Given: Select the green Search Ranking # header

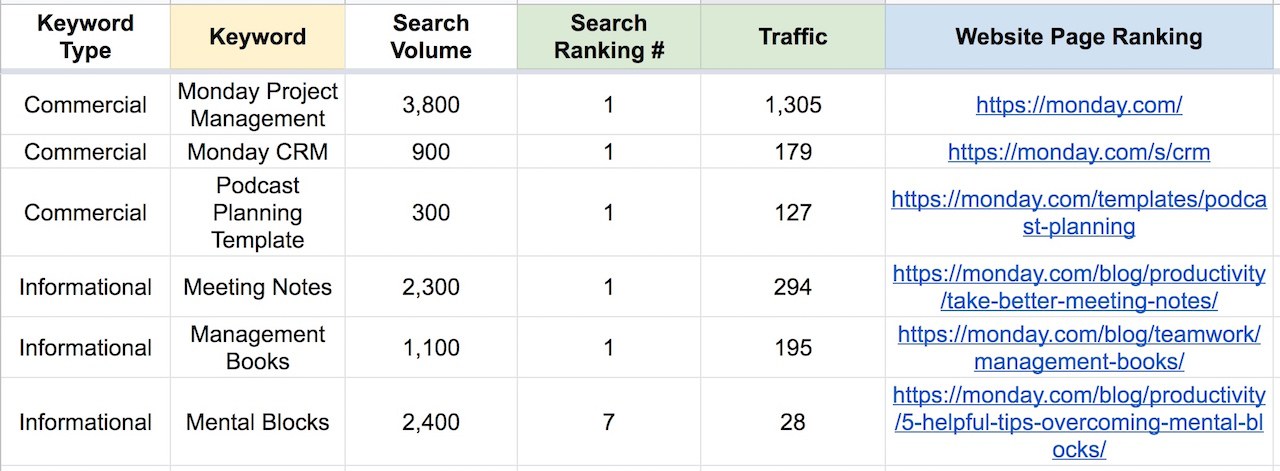Looking at the screenshot, I should [609, 37].
